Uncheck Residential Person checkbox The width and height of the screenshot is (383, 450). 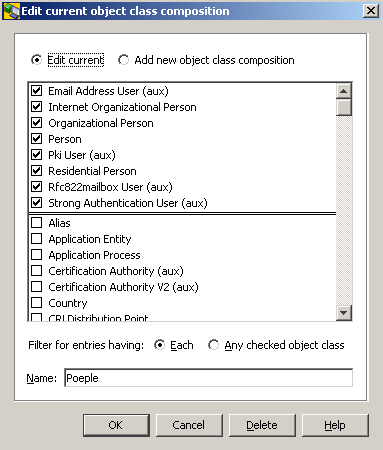point(37,171)
